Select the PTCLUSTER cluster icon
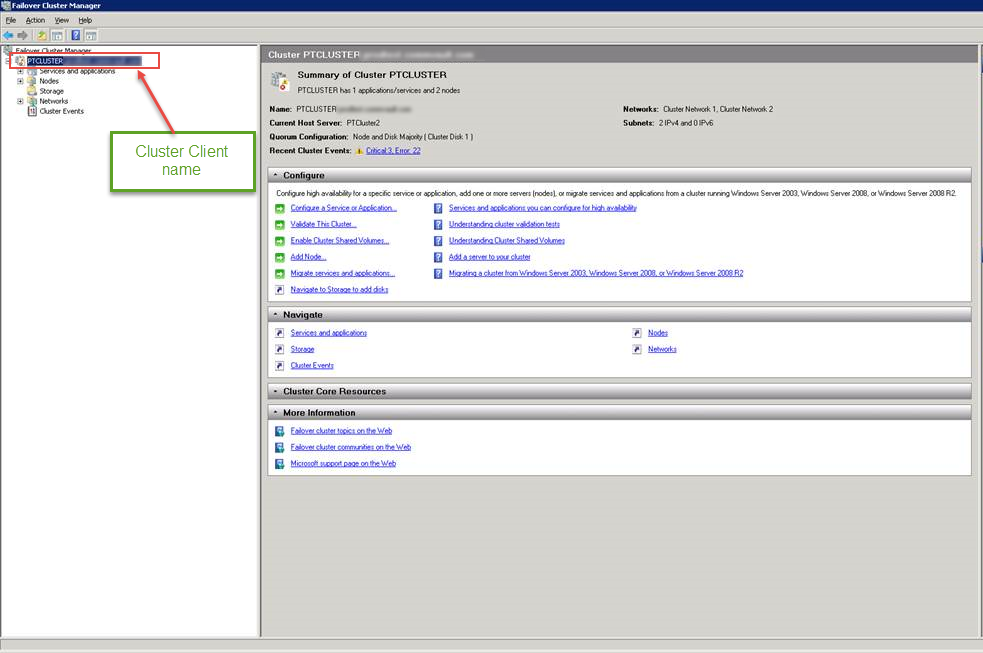 pos(19,60)
